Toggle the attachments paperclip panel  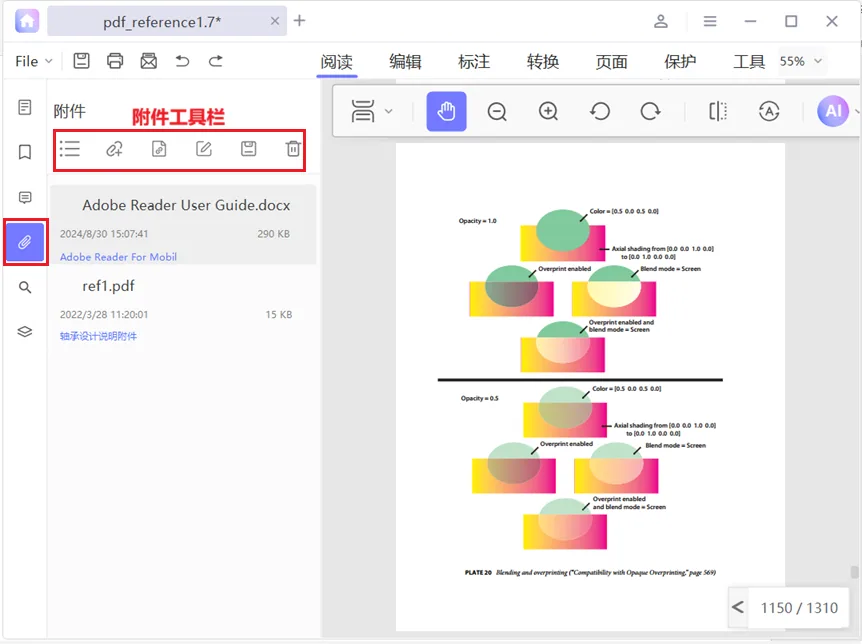point(25,243)
